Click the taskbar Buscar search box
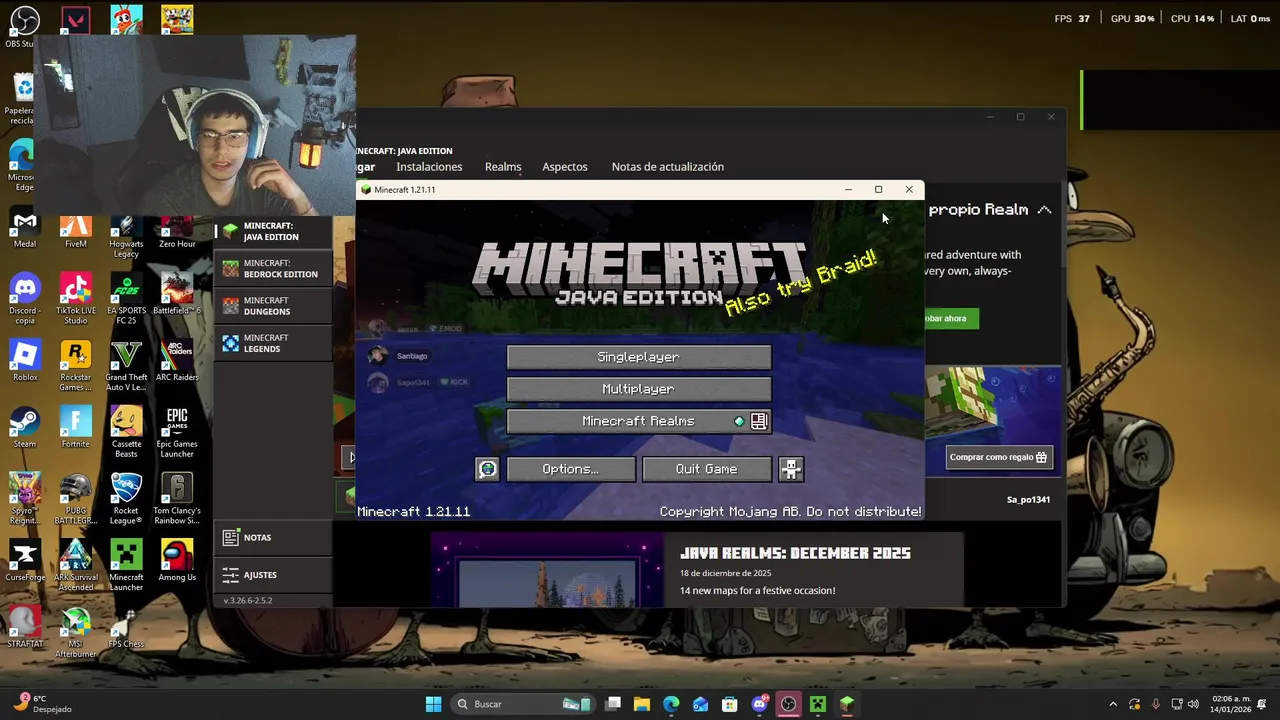Screen dimensions: 1280x720 [x=521, y=704]
